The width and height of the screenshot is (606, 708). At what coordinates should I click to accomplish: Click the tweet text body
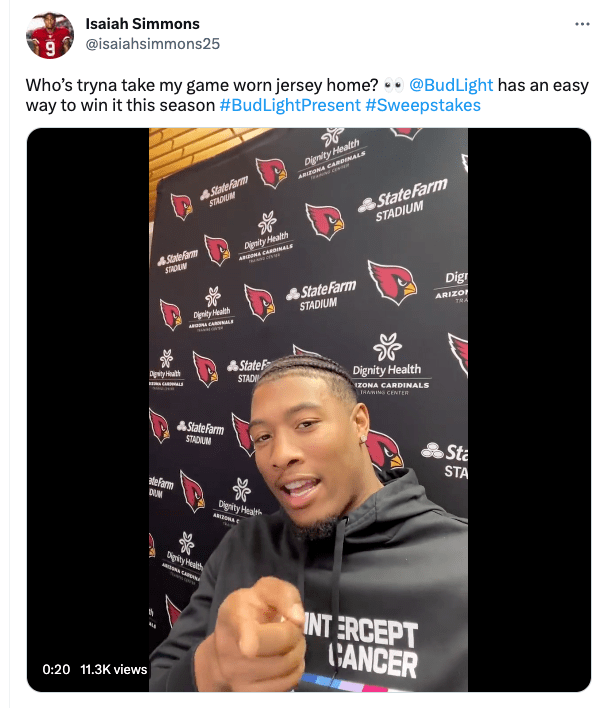tap(307, 95)
